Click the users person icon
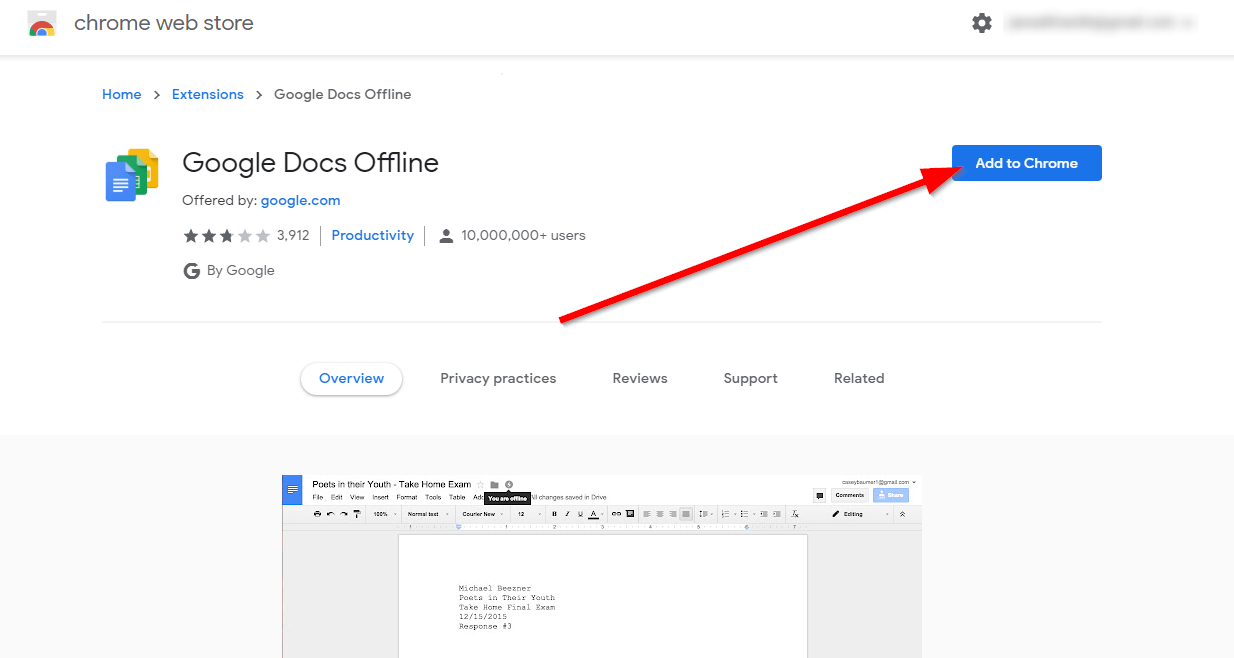 click(x=446, y=236)
